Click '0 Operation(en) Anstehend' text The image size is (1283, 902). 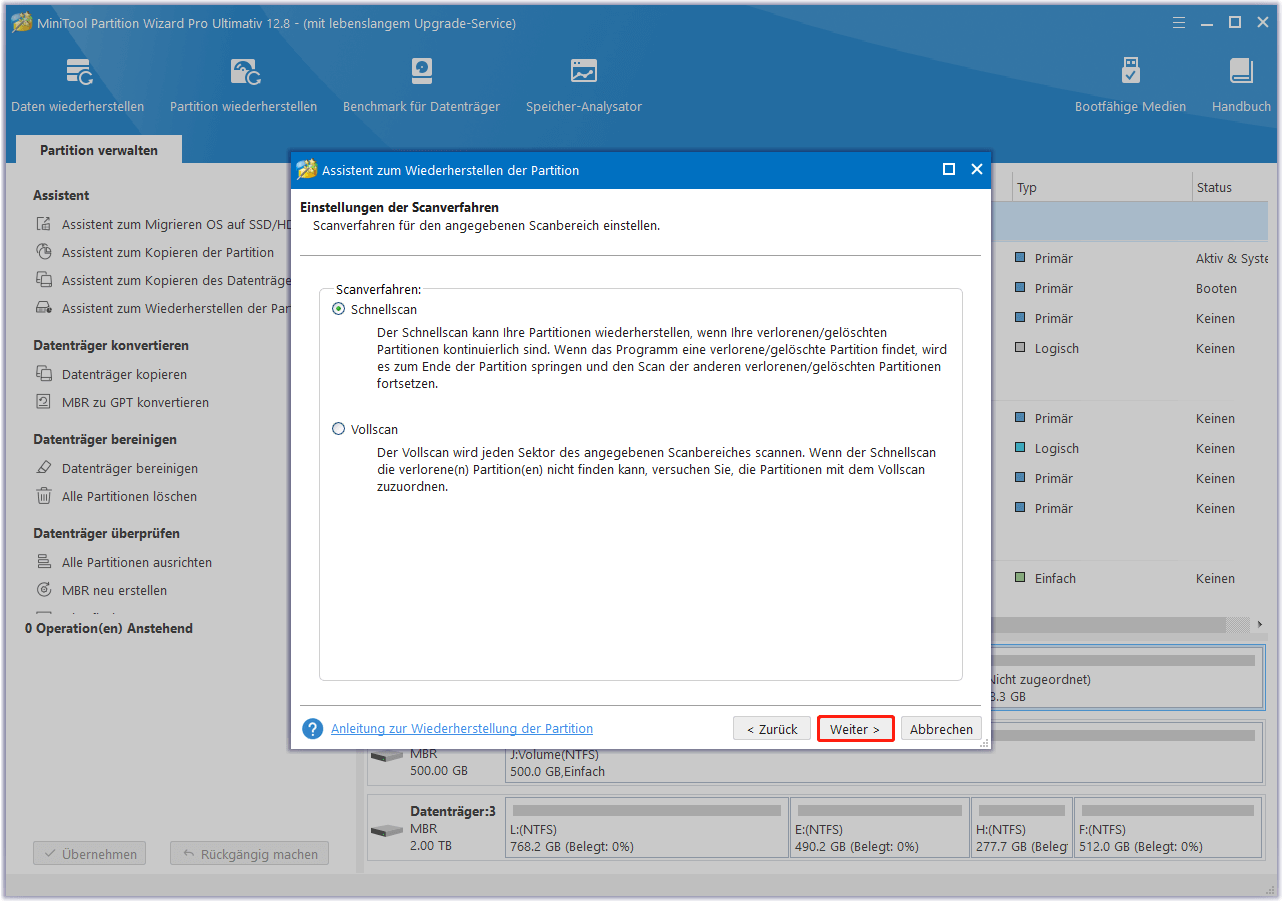(x=109, y=628)
